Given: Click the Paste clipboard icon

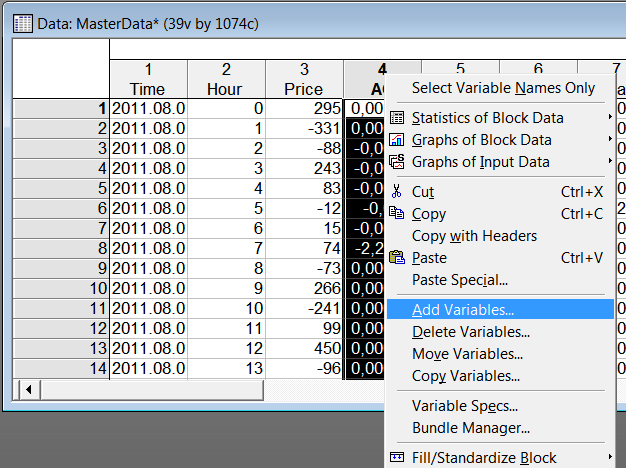Looking at the screenshot, I should 397,257.
